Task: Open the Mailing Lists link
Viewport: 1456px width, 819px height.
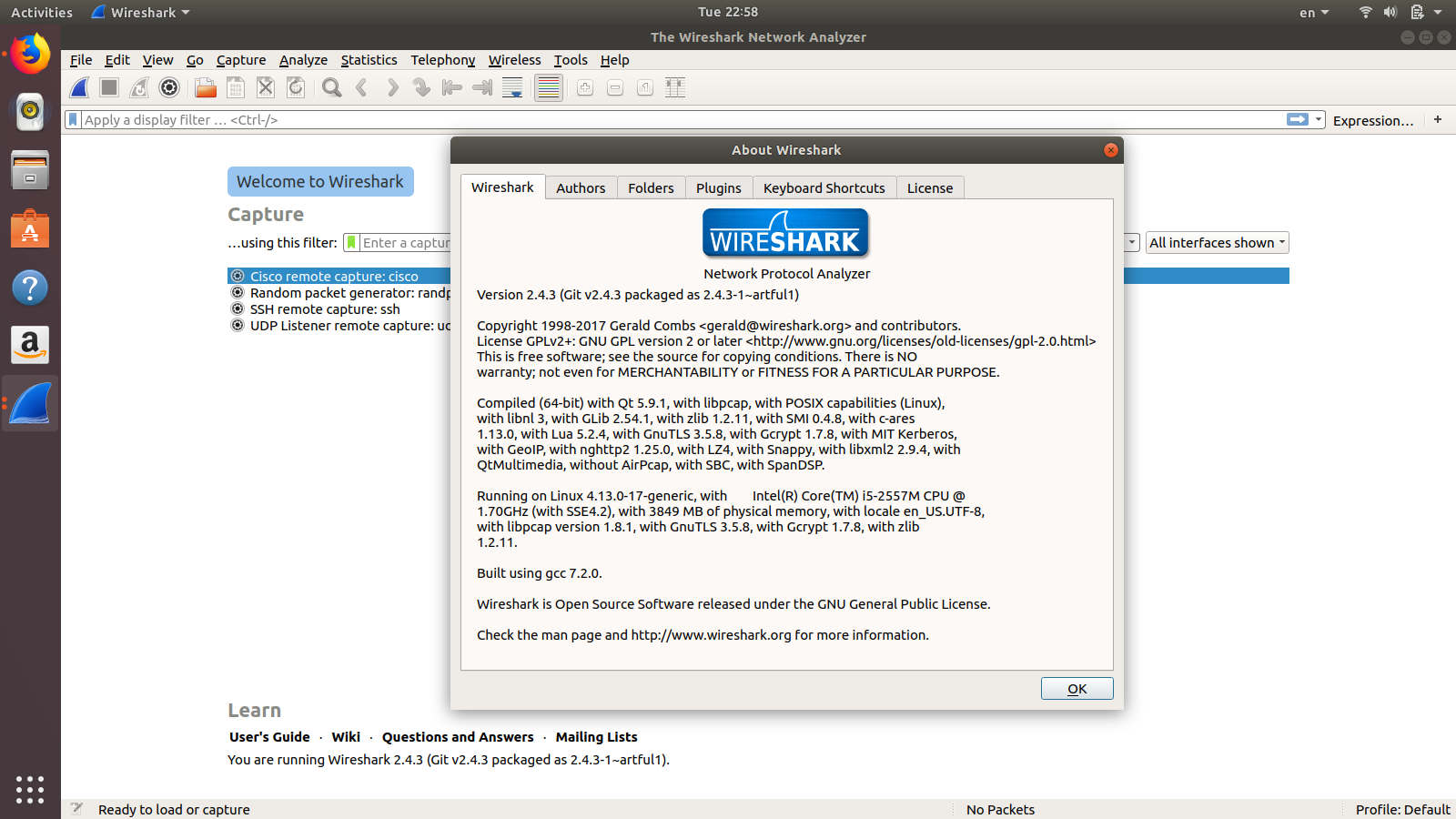Action: coord(596,737)
